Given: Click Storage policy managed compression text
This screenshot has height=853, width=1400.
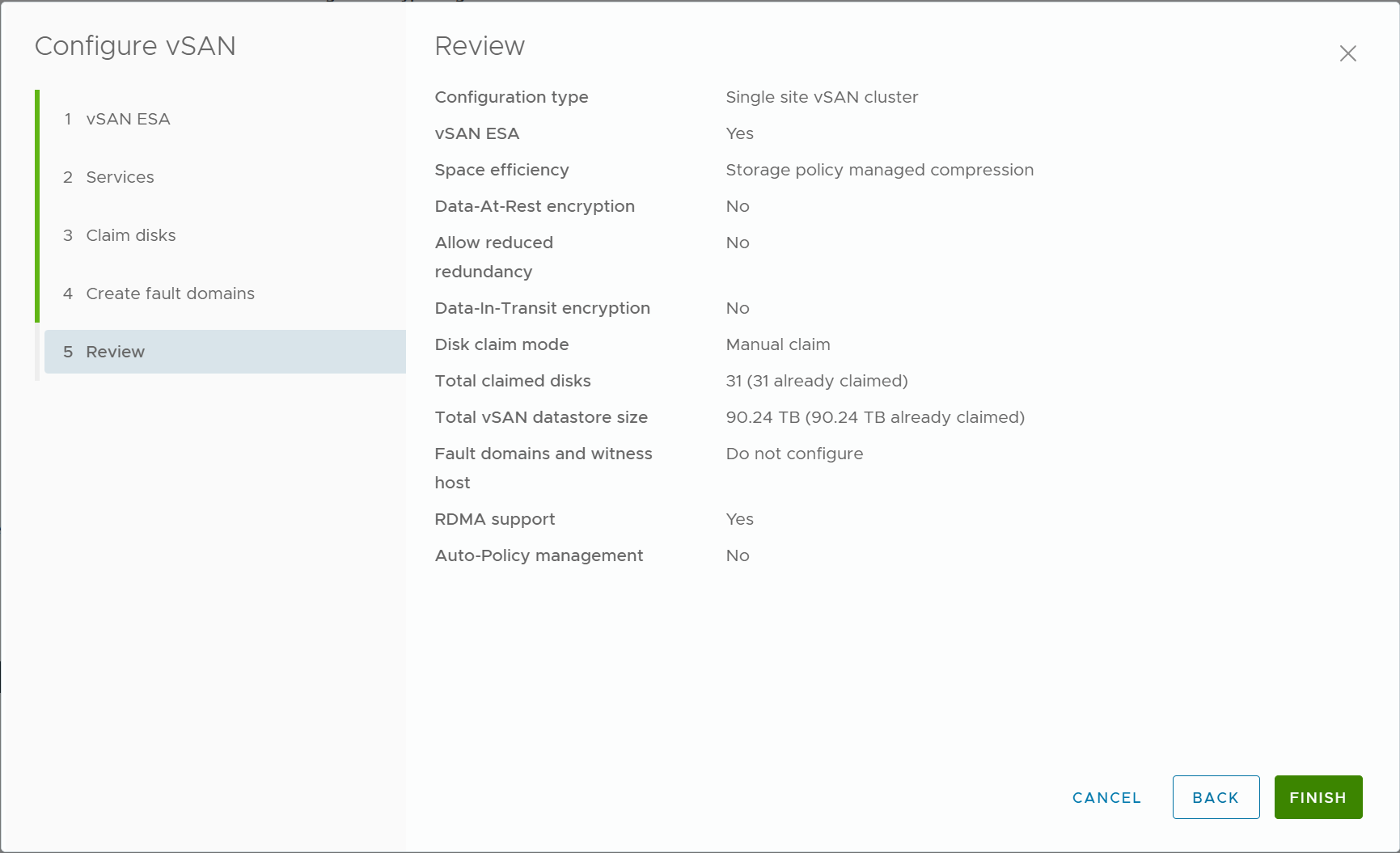Looking at the screenshot, I should (879, 170).
